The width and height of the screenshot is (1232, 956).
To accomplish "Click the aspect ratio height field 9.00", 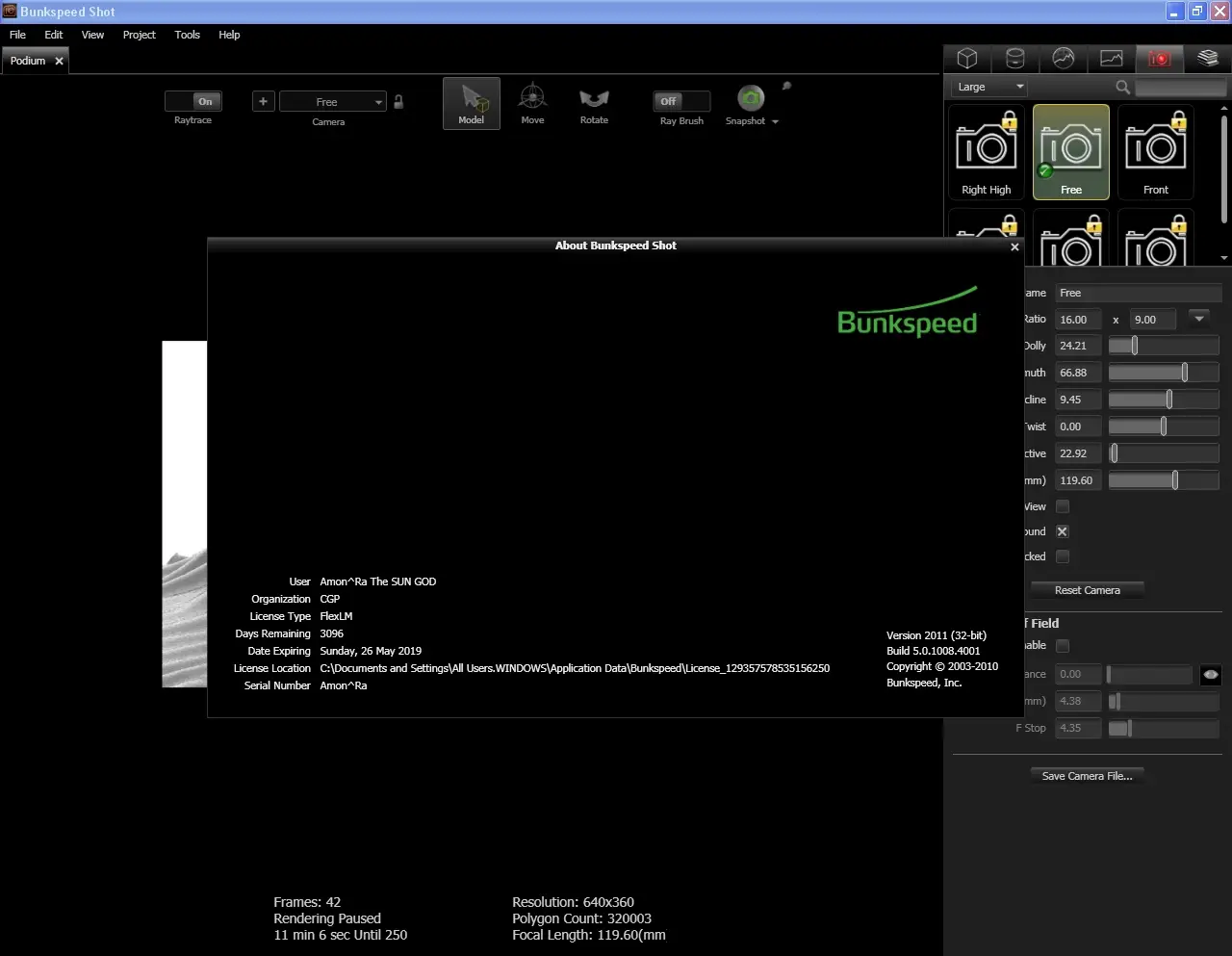I will tap(1153, 320).
